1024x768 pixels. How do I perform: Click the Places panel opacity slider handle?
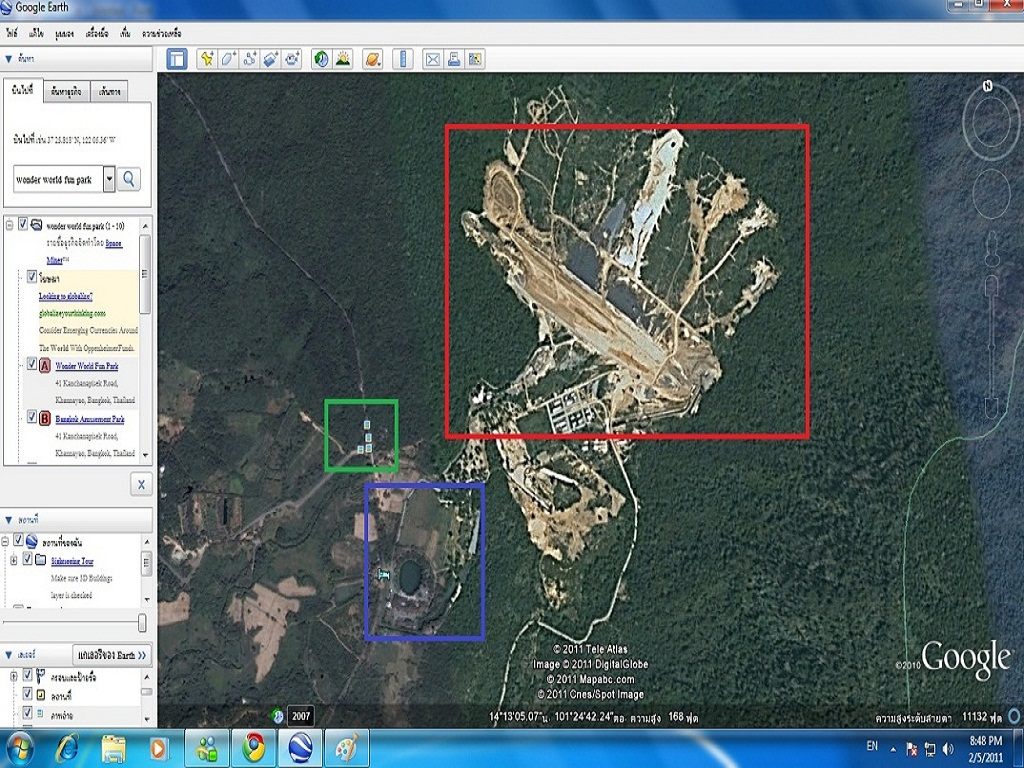(x=142, y=623)
